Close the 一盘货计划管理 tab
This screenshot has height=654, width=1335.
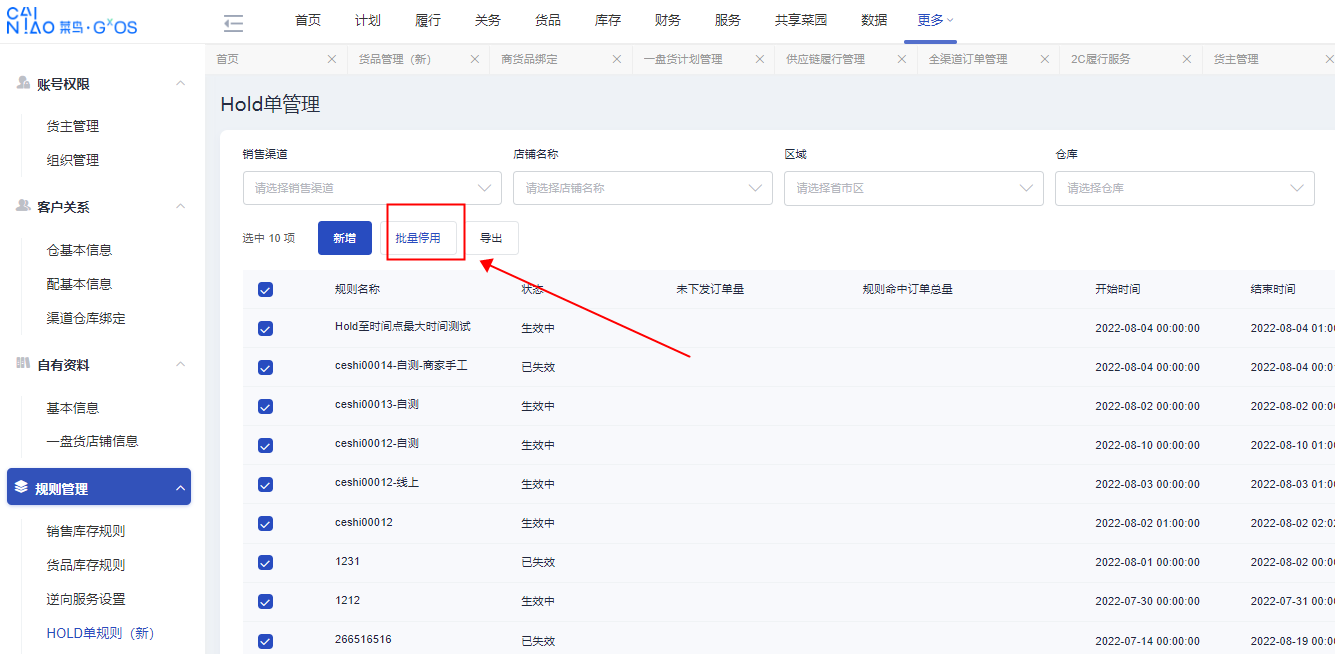tap(759, 59)
